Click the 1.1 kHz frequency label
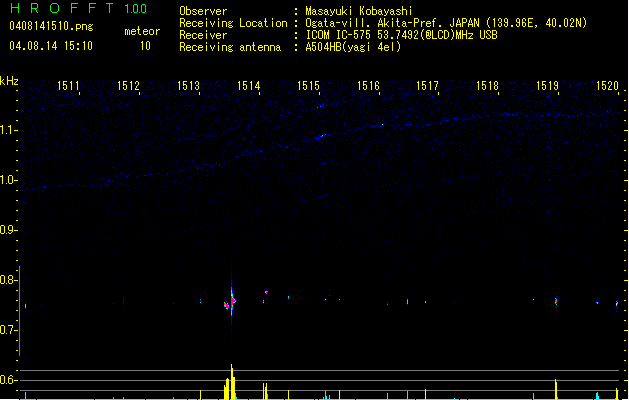 pyautogui.click(x=9, y=130)
